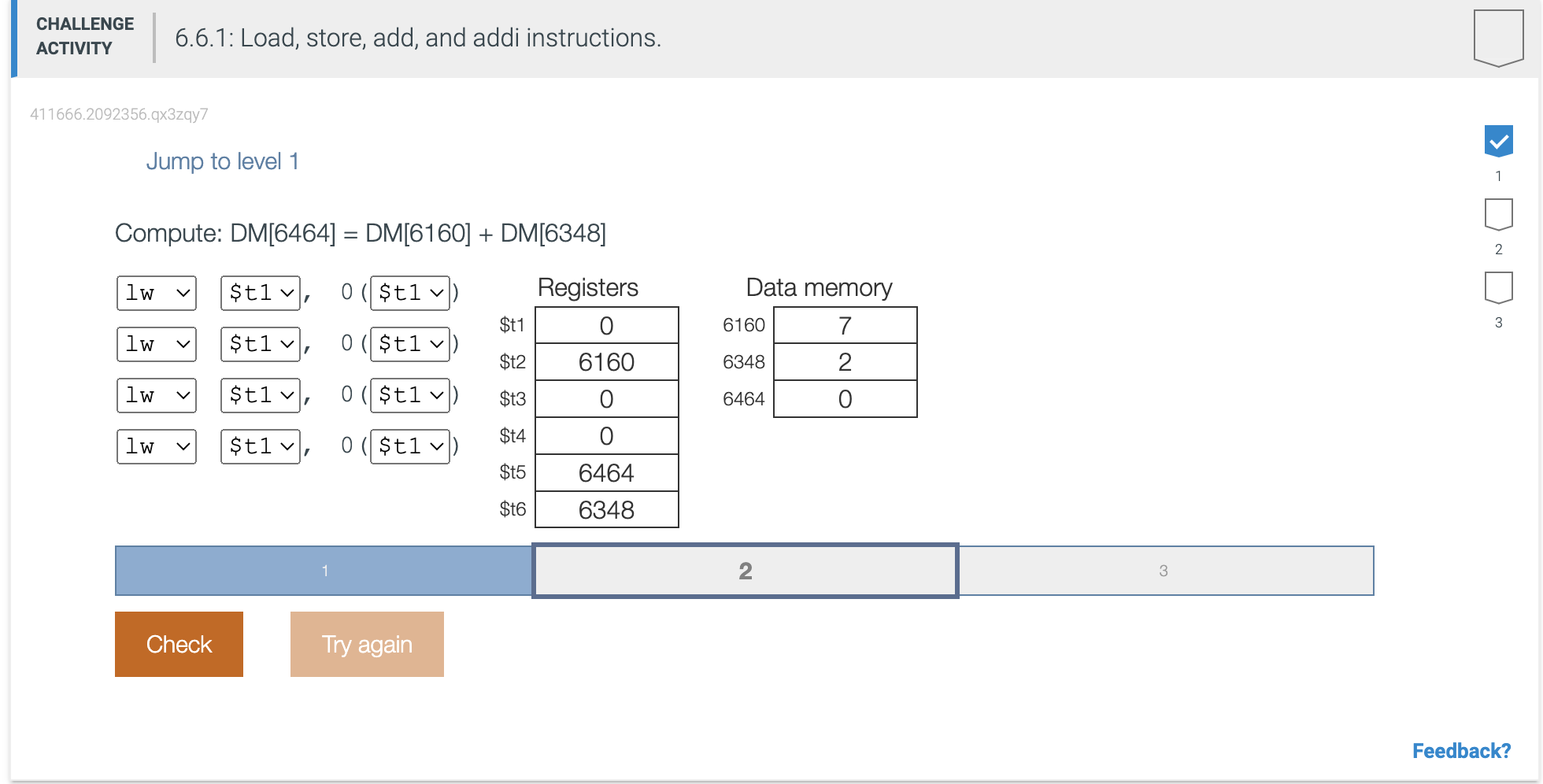Screen dimensions: 1543x784
Task: Click the Jump to level 1 link
Action: tap(223, 161)
